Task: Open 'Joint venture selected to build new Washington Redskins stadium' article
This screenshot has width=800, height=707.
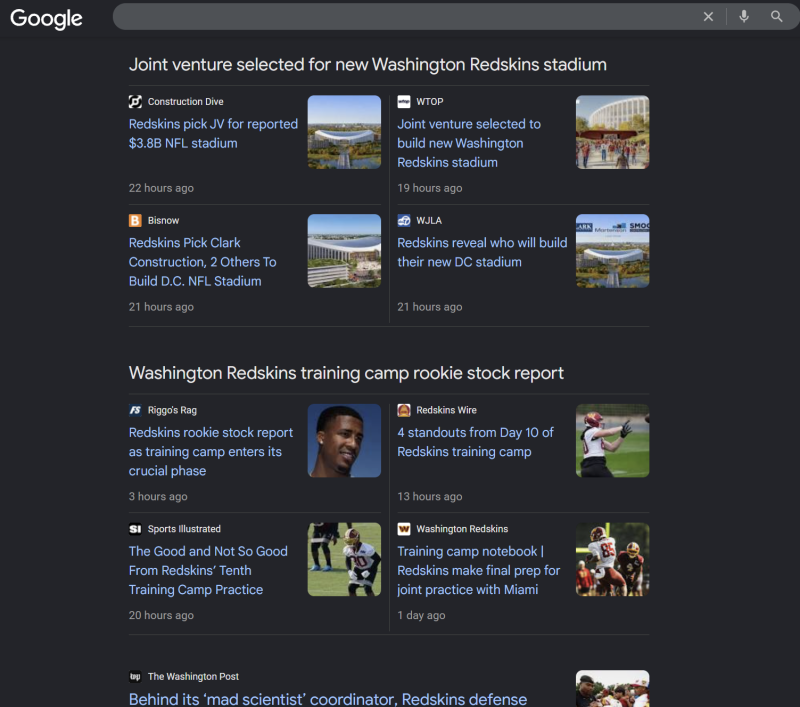Action: click(x=469, y=143)
